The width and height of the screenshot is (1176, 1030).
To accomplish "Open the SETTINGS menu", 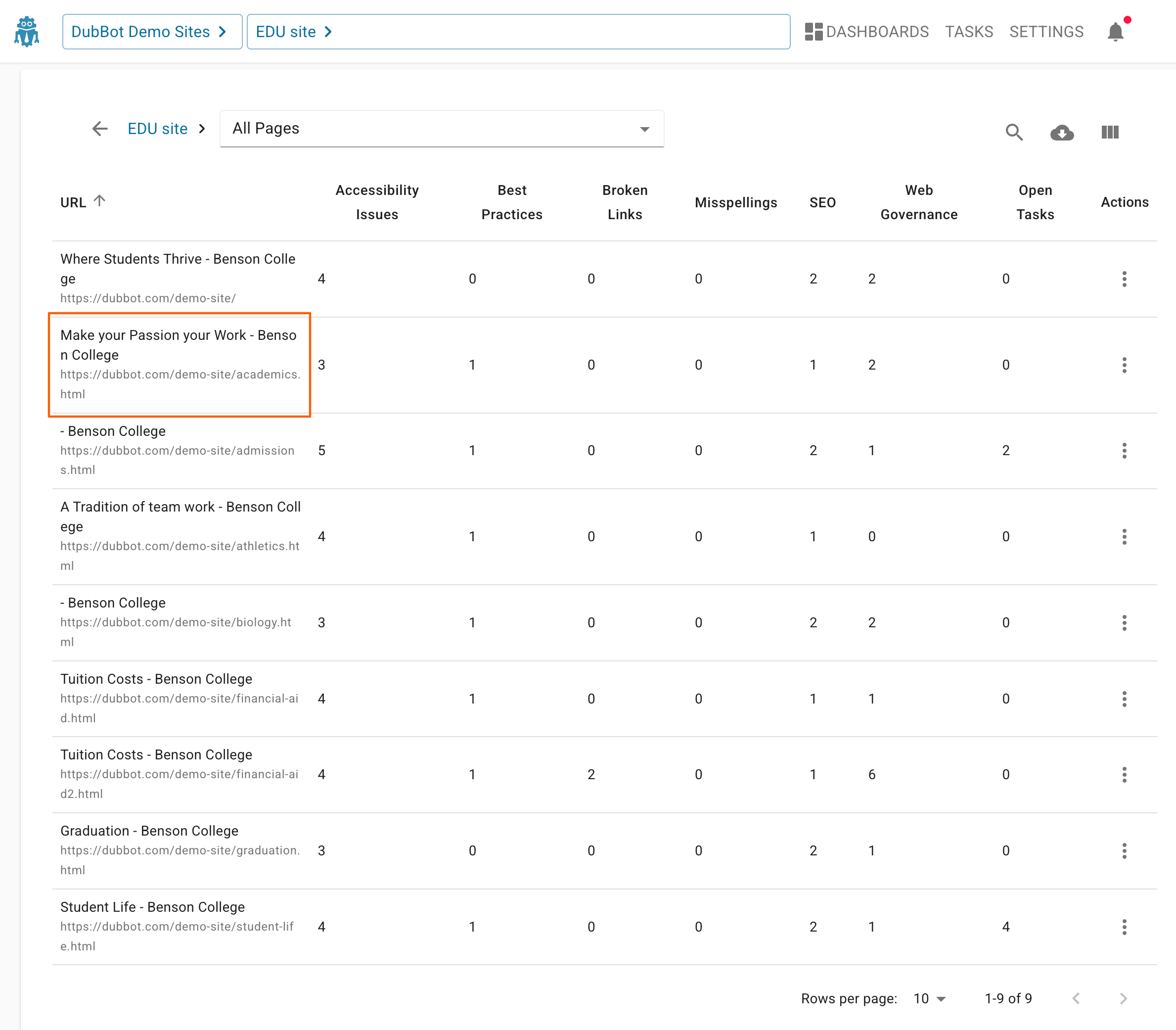I will click(1046, 32).
